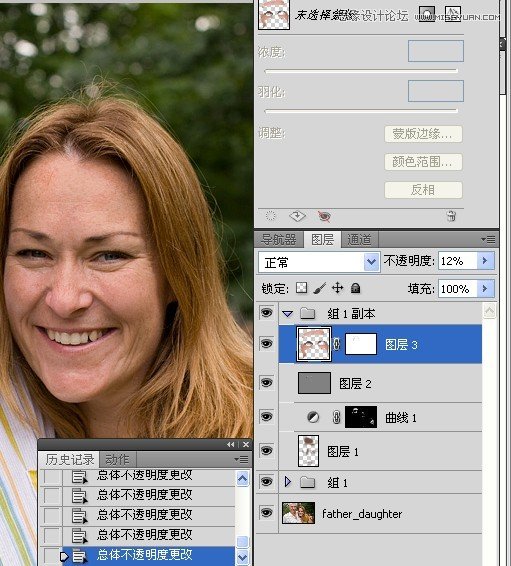The width and height of the screenshot is (511, 566).
Task: Hide the 曲线 1 layer
Action: tap(267, 417)
